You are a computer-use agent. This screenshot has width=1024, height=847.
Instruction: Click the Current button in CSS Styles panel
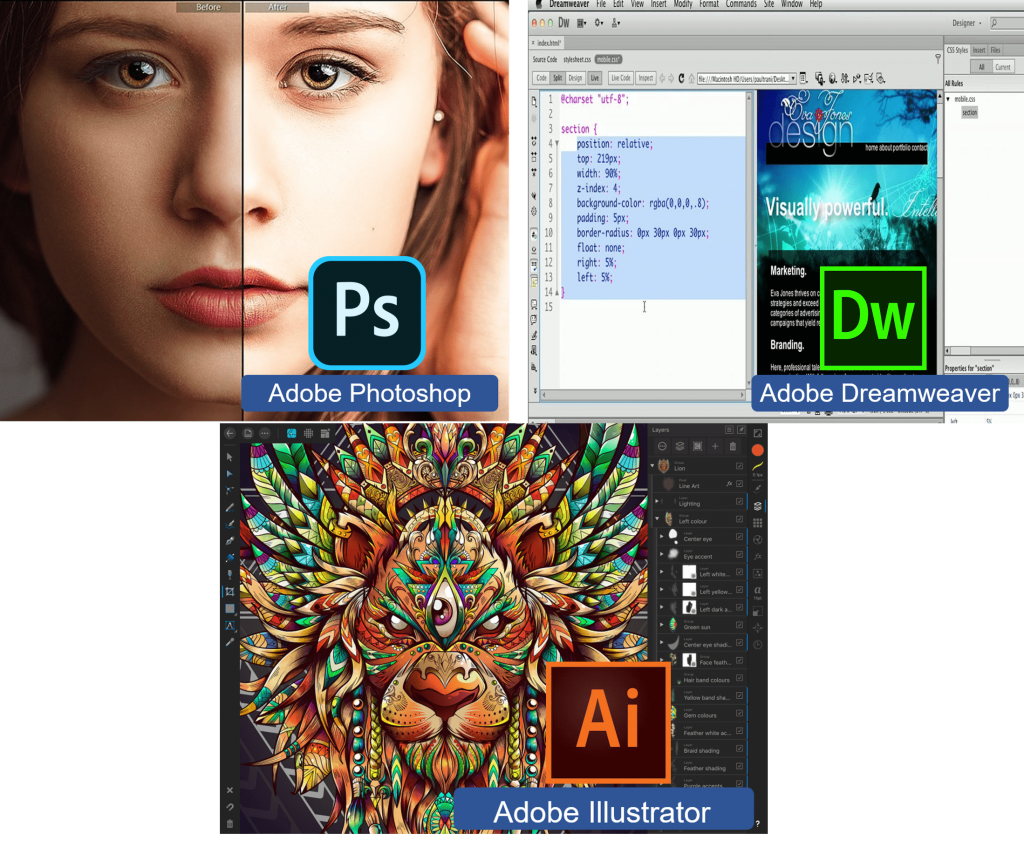1002,67
